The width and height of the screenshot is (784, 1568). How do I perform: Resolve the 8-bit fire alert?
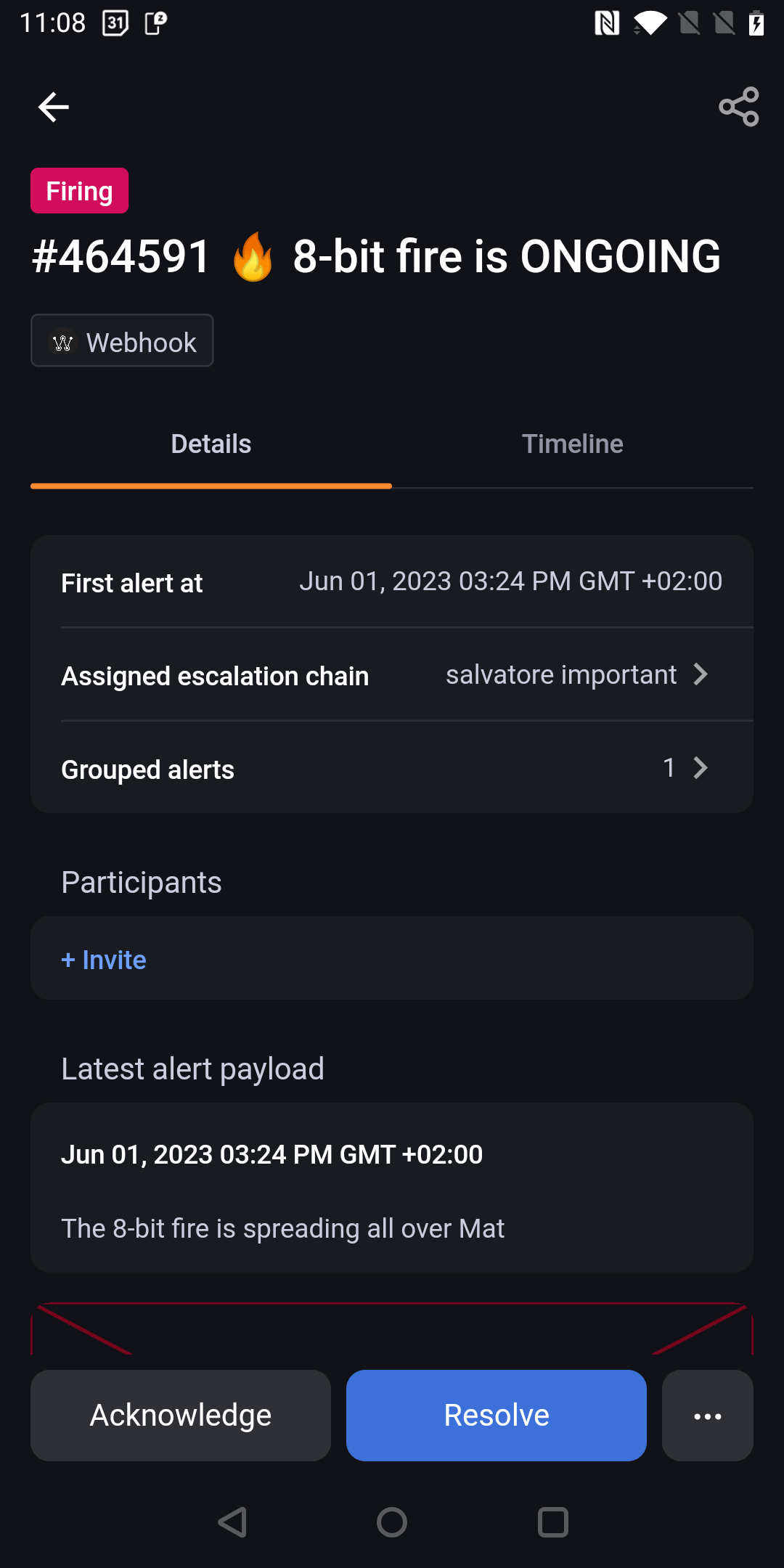(496, 1416)
